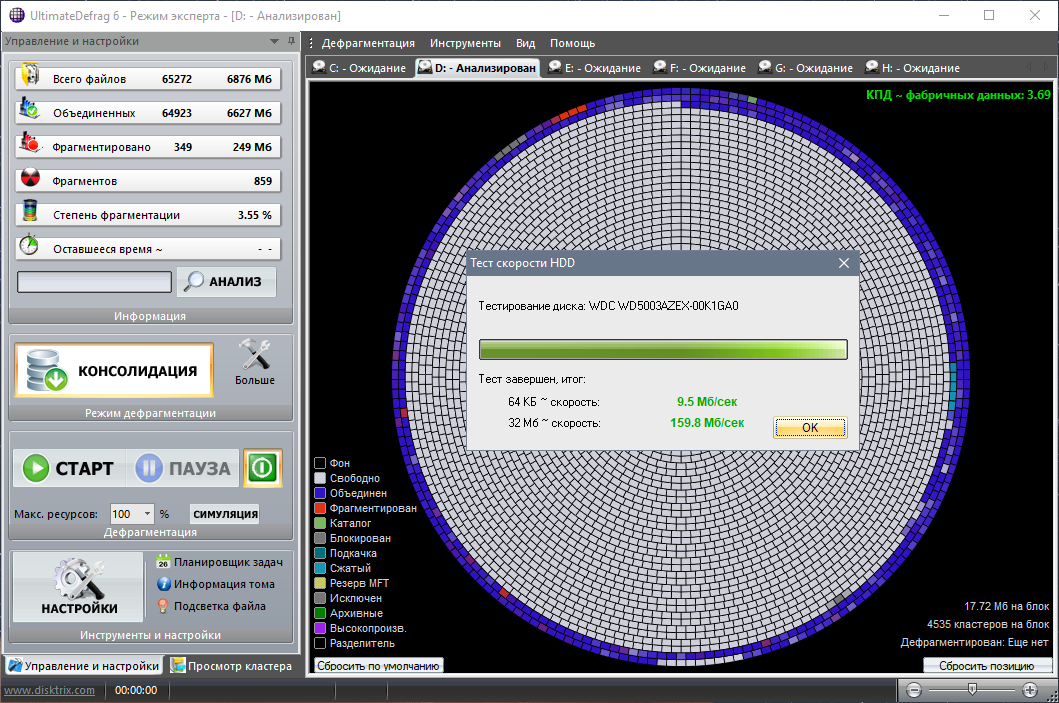Switch to the C: - Ожидание drive tab
Screen dimensions: 1059x703
click(358, 68)
